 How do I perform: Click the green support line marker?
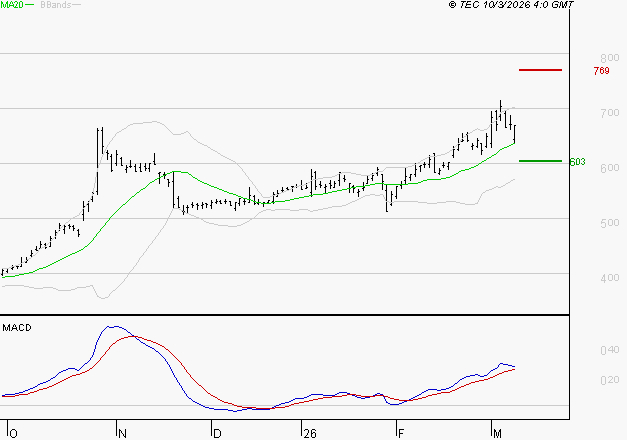coord(540,161)
